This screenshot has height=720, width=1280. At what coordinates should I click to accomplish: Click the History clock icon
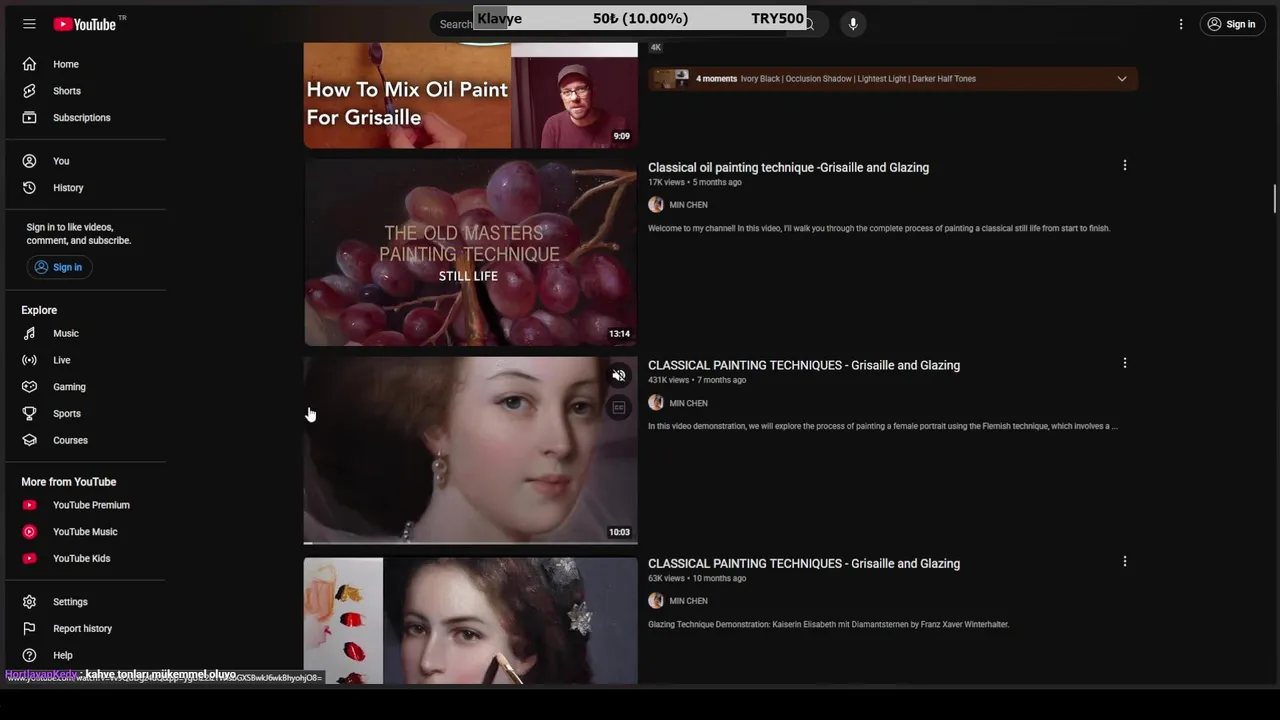pos(30,188)
